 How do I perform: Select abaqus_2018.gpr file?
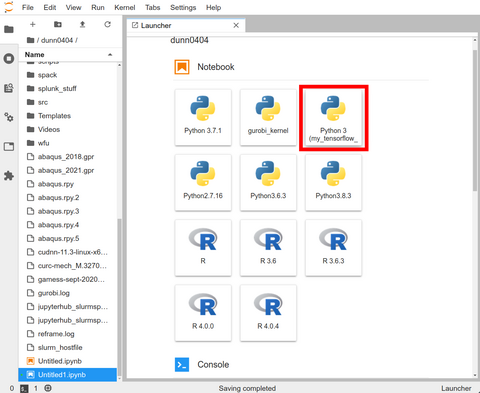(x=68, y=157)
